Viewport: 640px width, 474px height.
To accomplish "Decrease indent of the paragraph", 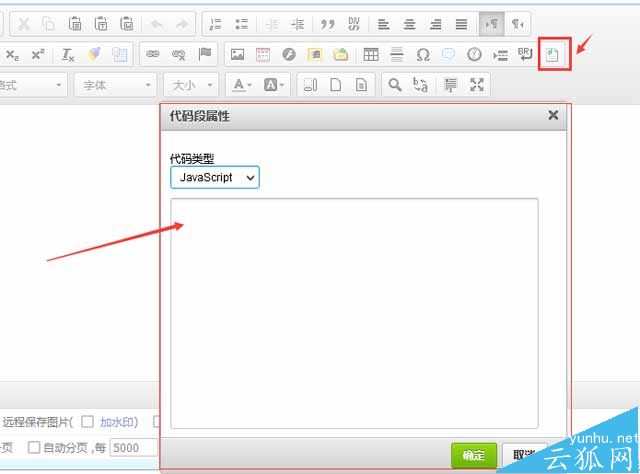I will click(x=272, y=24).
